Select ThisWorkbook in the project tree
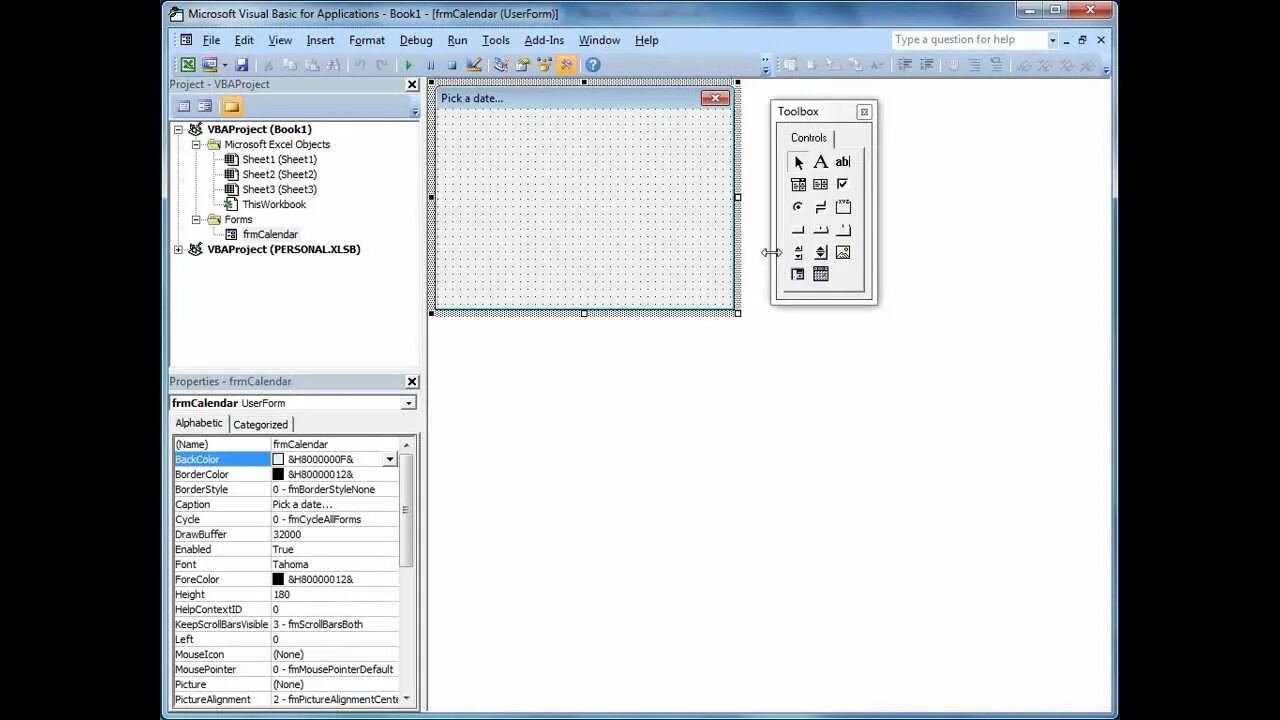Viewport: 1280px width, 720px height. click(274, 204)
